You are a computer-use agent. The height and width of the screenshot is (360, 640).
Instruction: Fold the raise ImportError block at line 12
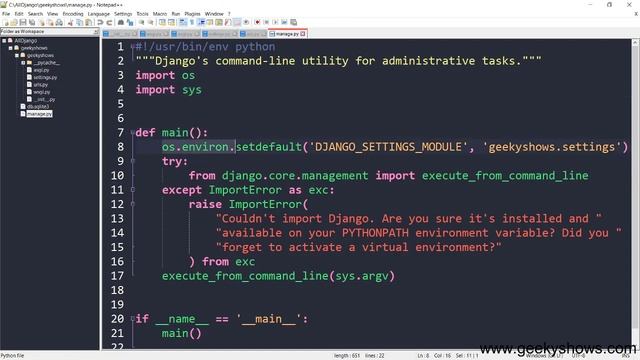coord(133,204)
